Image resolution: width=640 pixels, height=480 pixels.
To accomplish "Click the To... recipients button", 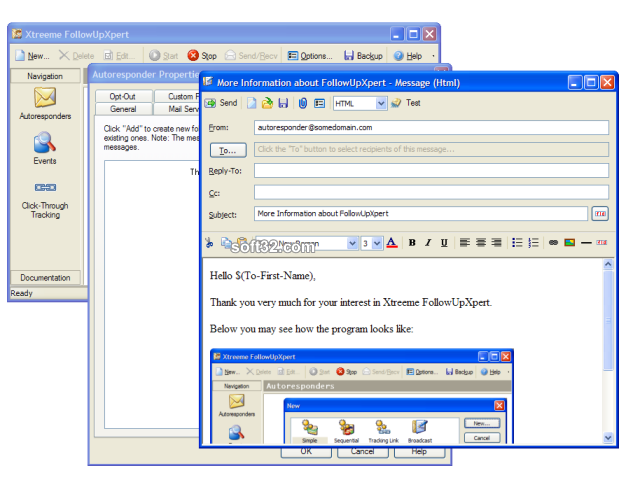I will pos(228,150).
